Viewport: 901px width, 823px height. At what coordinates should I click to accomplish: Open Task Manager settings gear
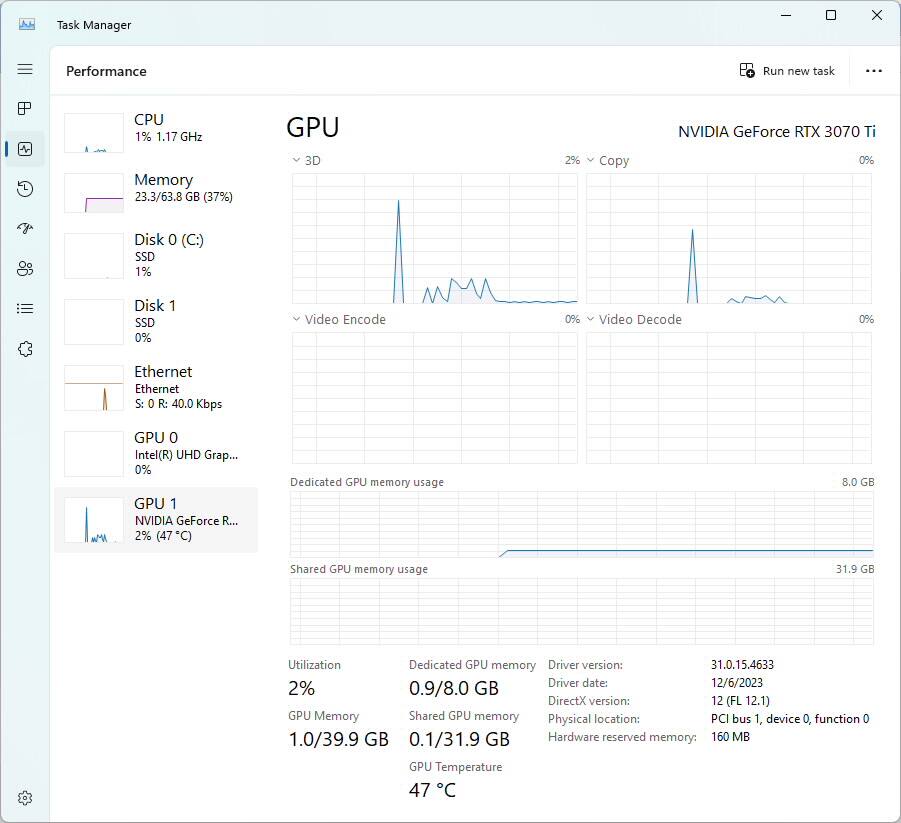point(25,798)
